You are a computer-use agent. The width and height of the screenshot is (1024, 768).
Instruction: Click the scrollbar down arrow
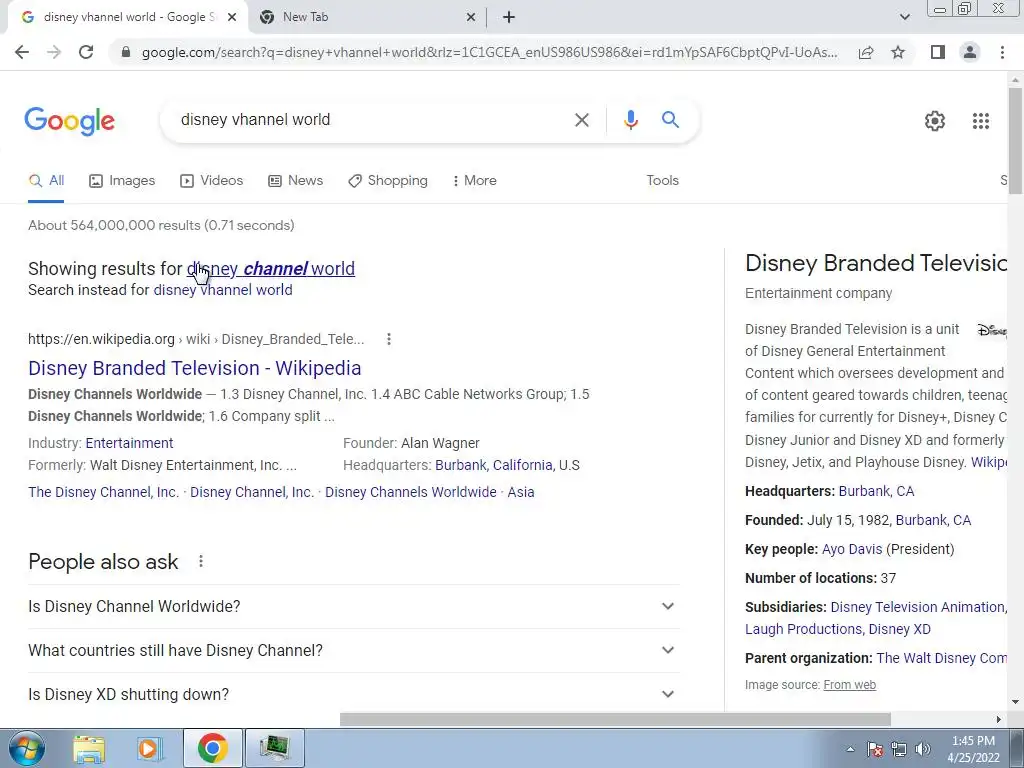[x=1015, y=703]
